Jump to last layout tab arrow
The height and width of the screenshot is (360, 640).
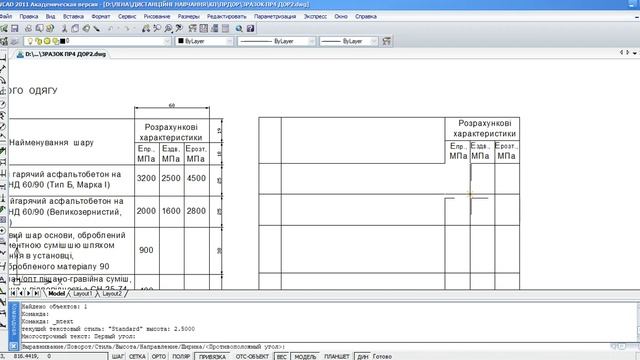36,293
